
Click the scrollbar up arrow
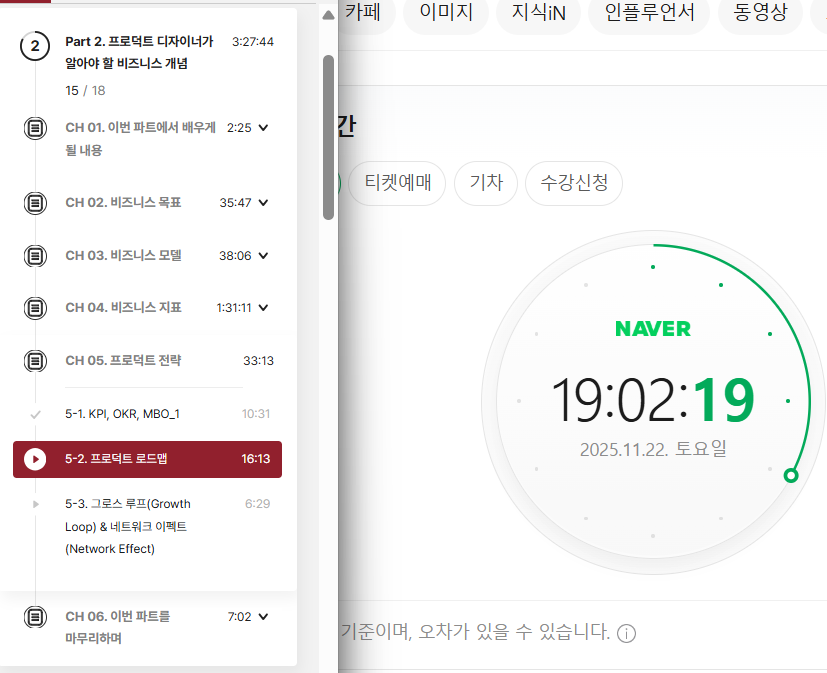(x=329, y=15)
